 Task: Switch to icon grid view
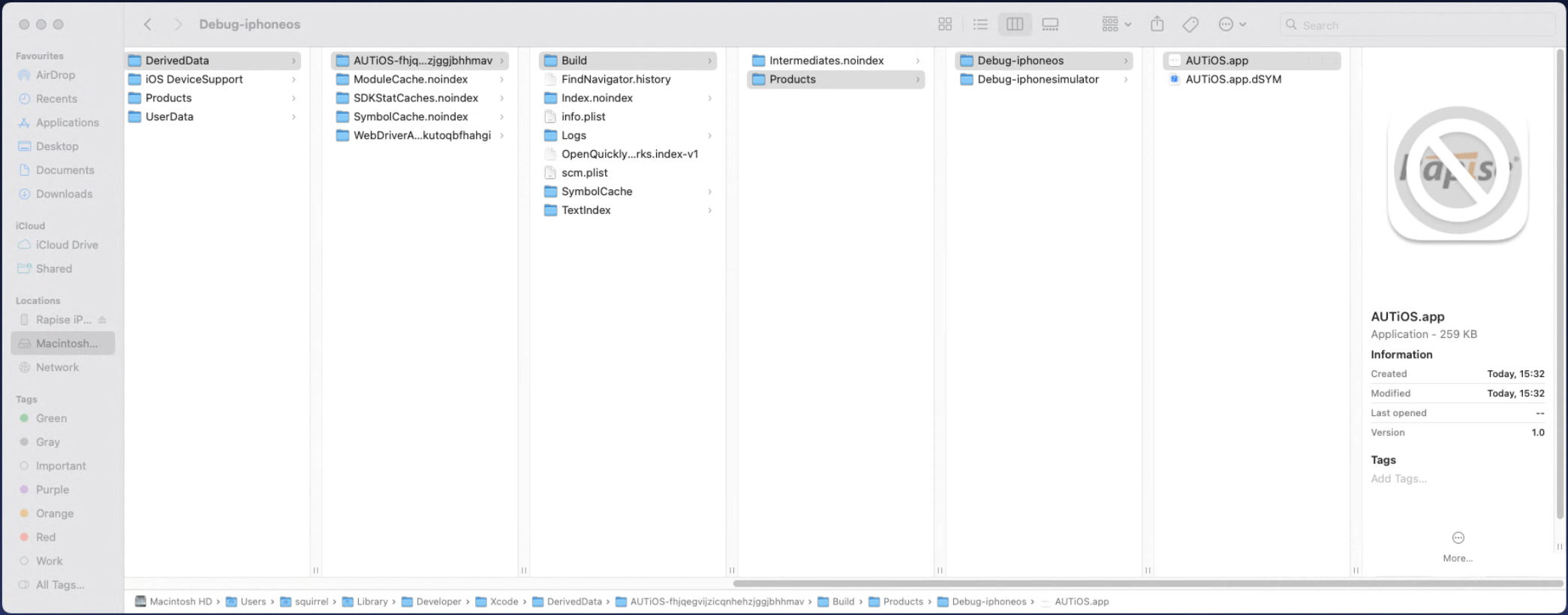pyautogui.click(x=945, y=25)
